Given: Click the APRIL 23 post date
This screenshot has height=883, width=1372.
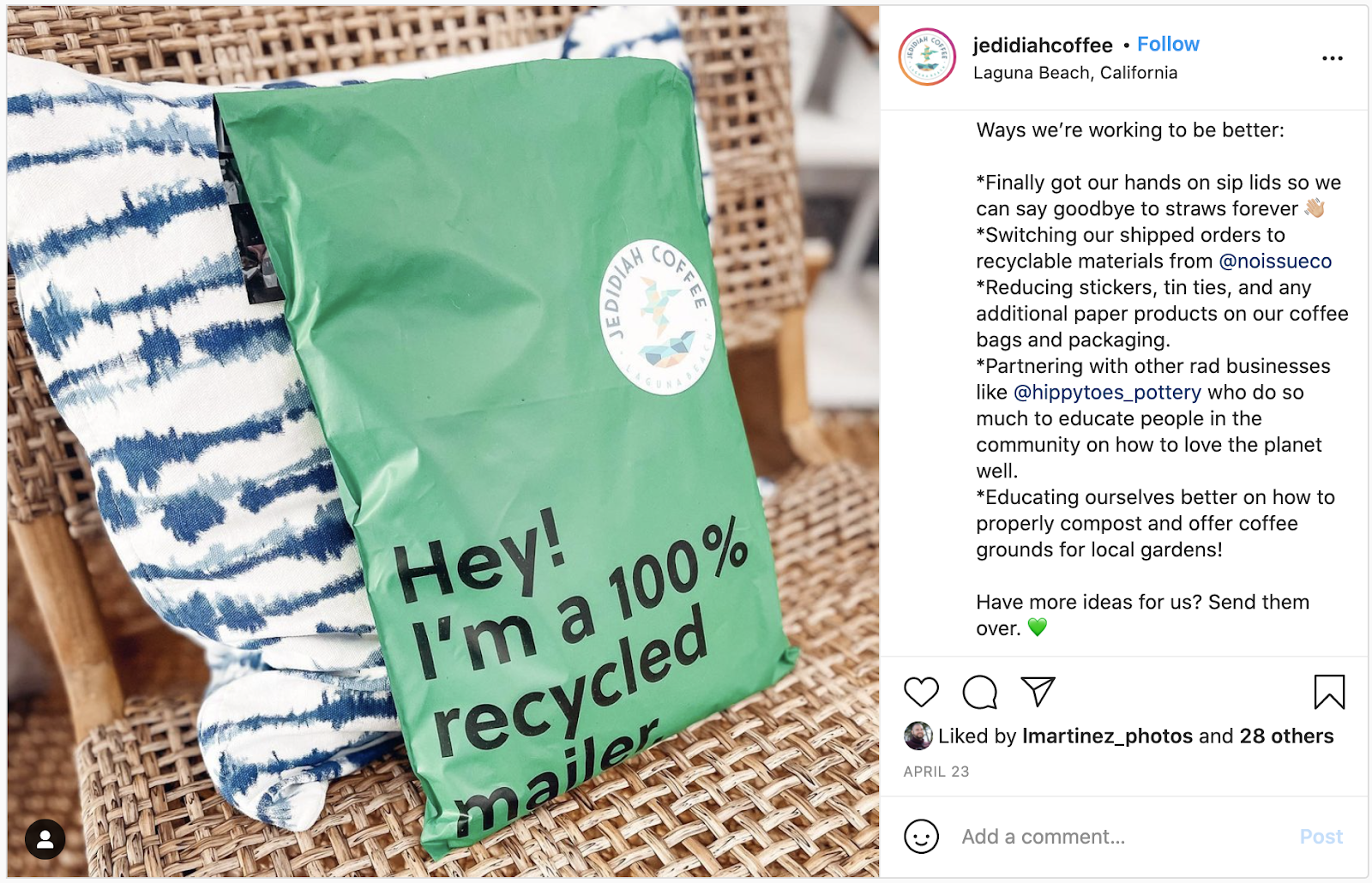Looking at the screenshot, I should (936, 772).
